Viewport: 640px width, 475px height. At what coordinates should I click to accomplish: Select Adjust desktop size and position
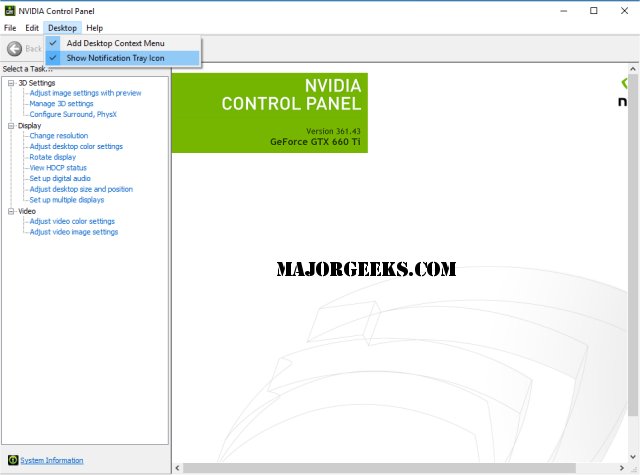click(81, 189)
